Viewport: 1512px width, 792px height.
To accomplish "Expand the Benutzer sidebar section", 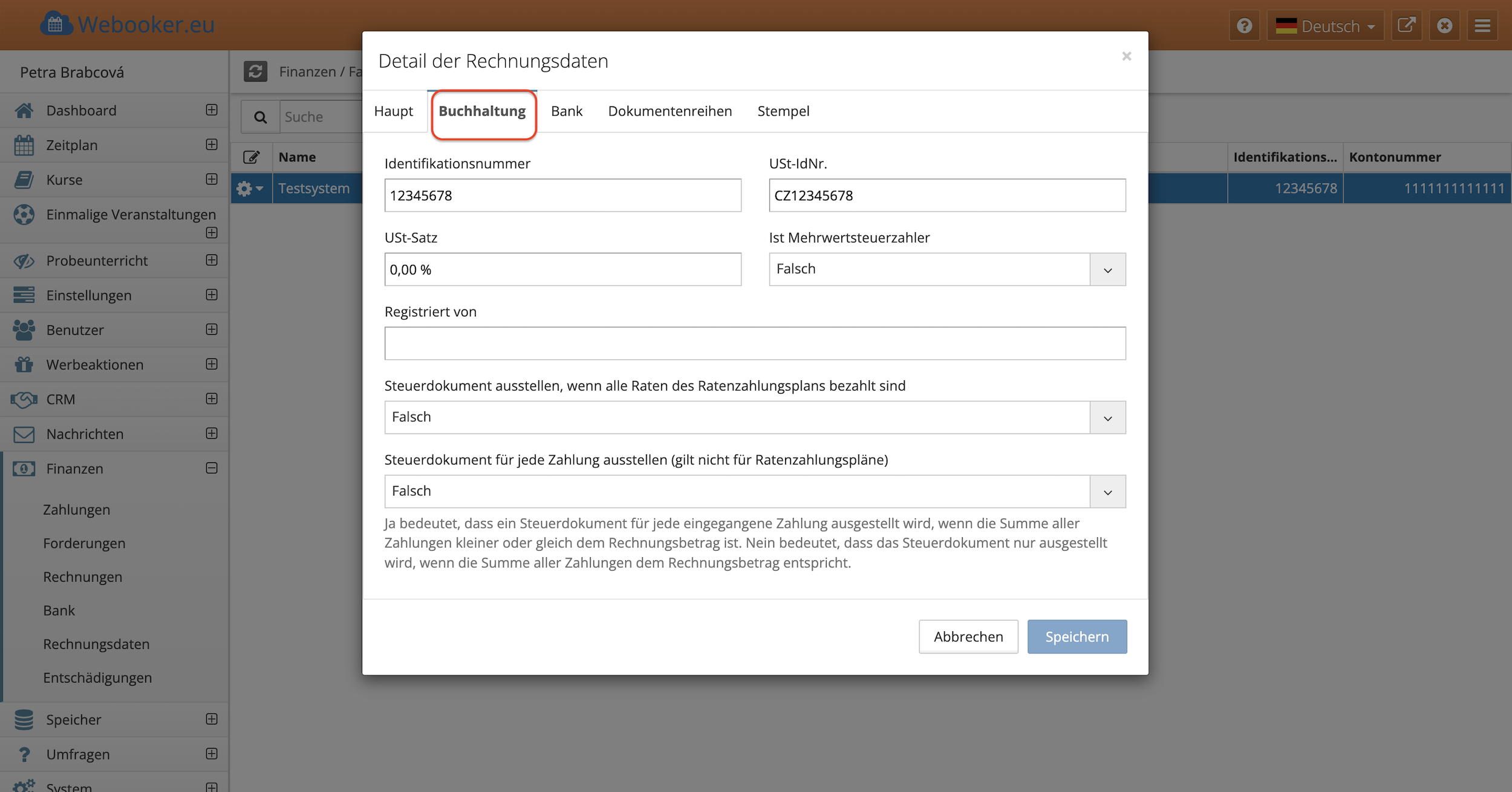I will 212,329.
